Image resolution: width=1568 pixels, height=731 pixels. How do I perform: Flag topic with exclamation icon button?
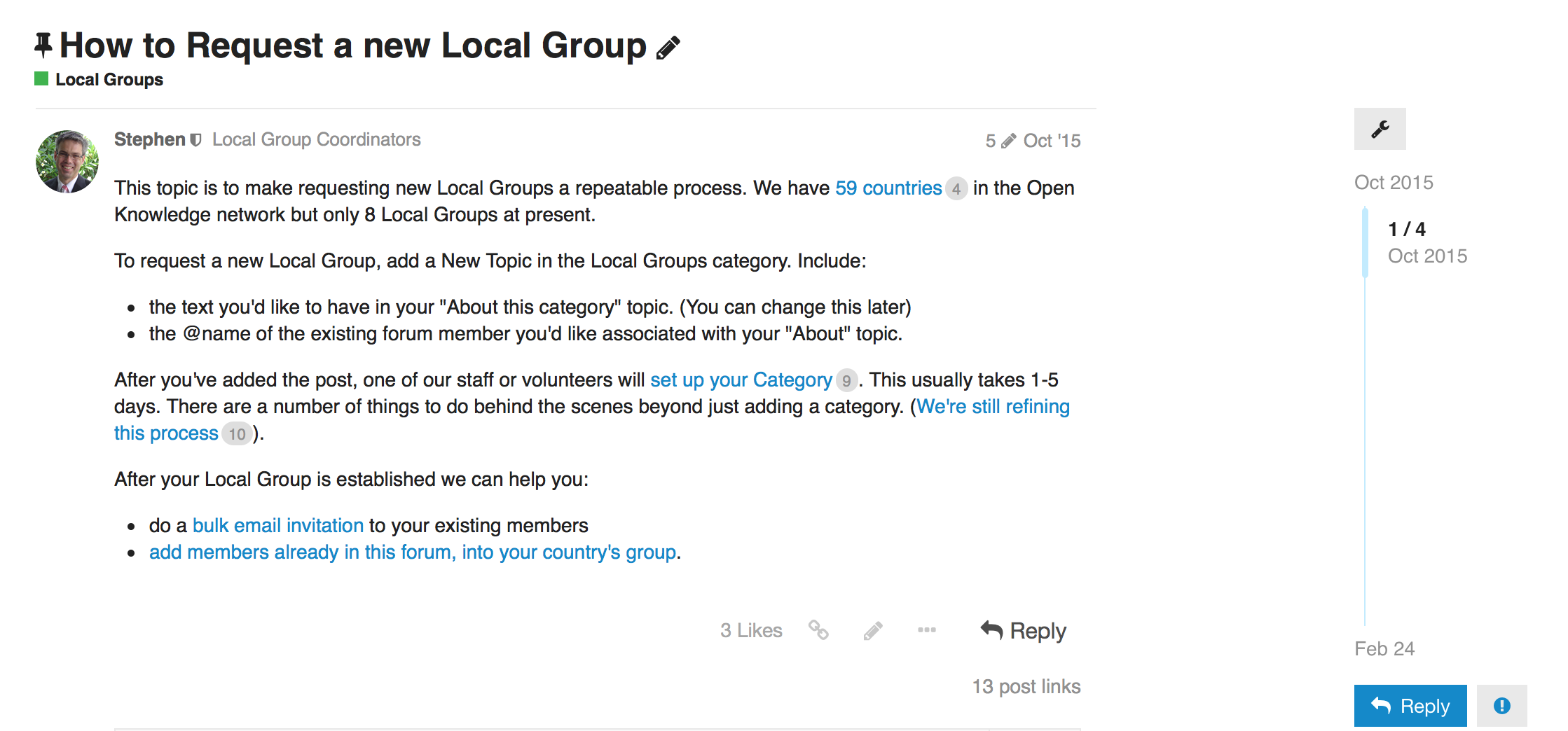(x=1501, y=706)
